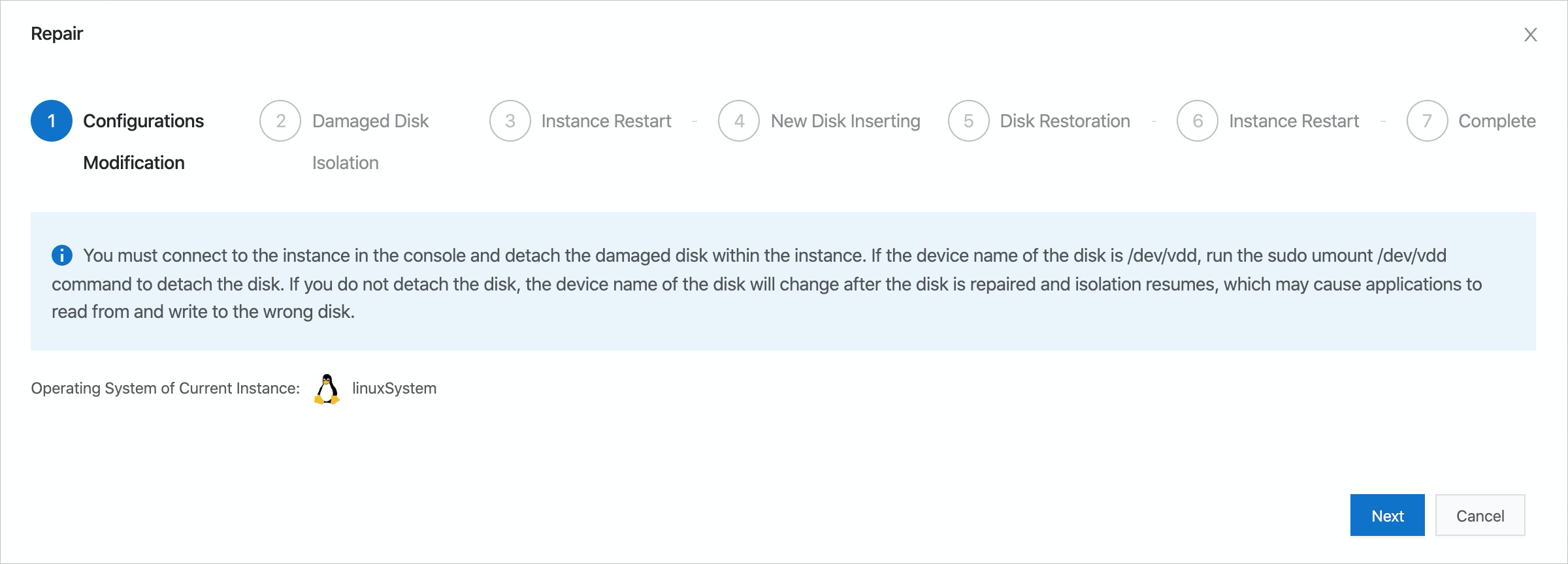1568x564 pixels.
Task: Select step 6 Instance Restart circle
Action: point(1198,120)
